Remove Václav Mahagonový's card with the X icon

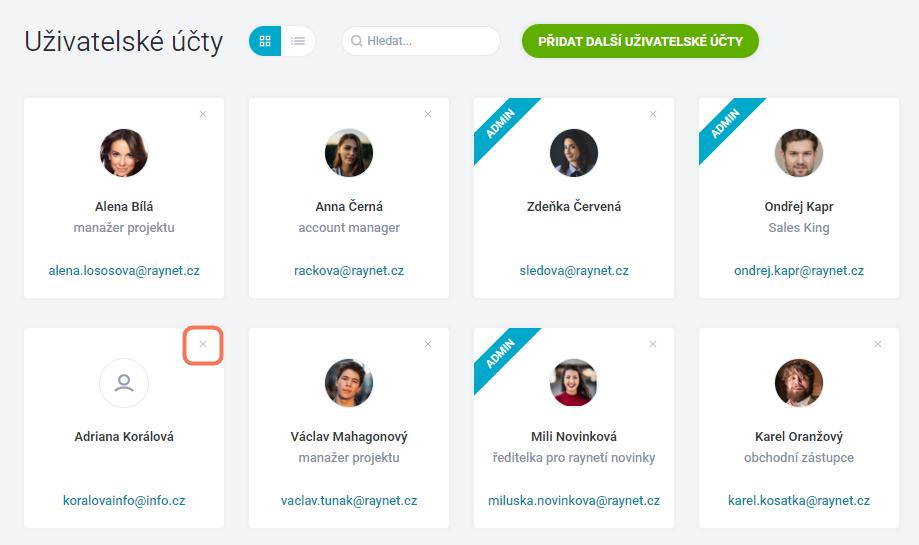[x=428, y=345]
